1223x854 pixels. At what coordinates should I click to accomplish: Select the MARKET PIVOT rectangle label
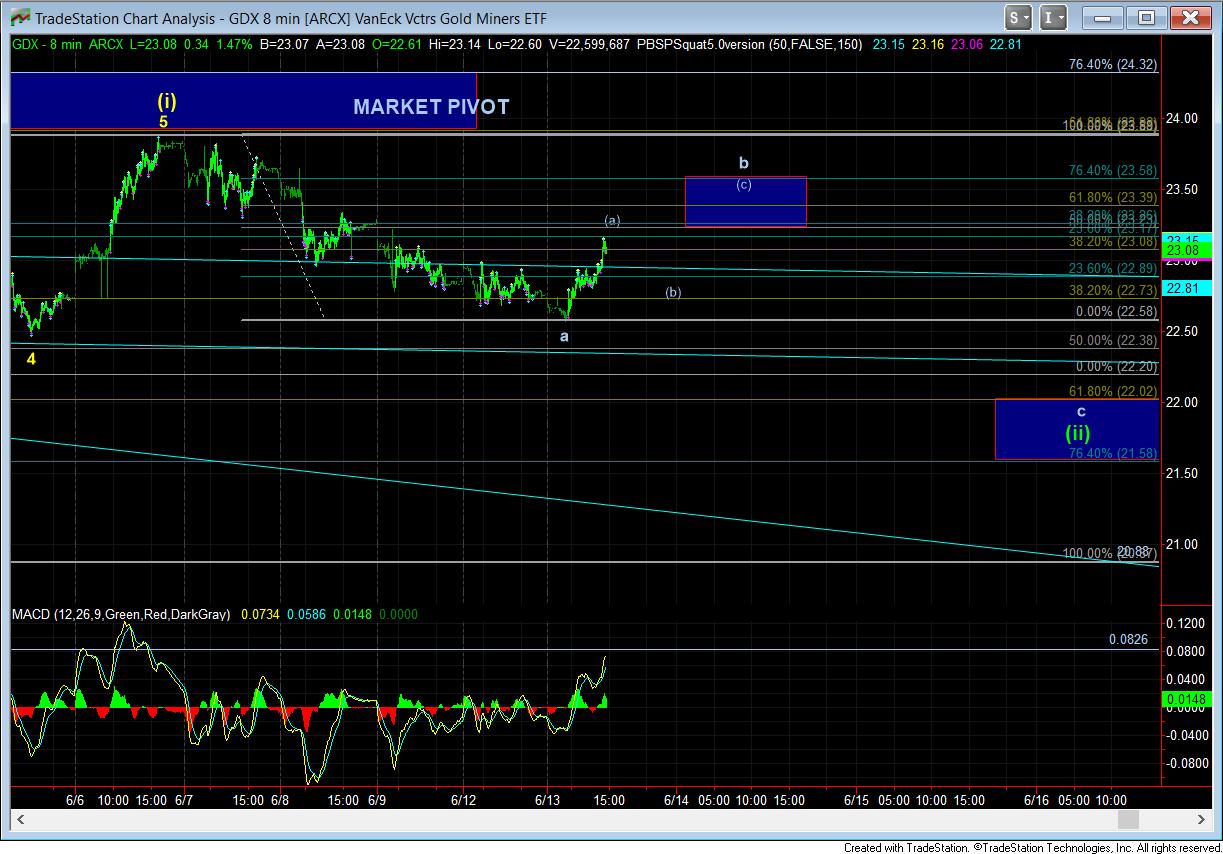pos(431,107)
